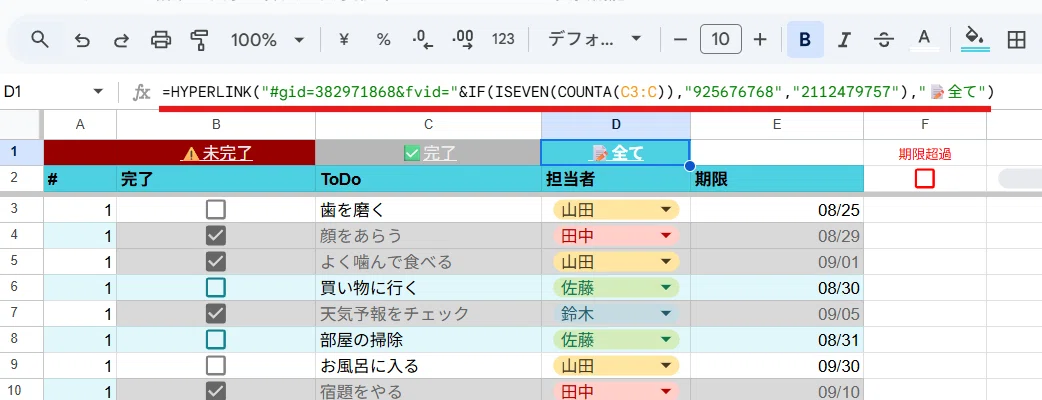Viewport: 1042px width, 400px height.
Task: Select the 09/30 due date cell
Action: [777, 365]
